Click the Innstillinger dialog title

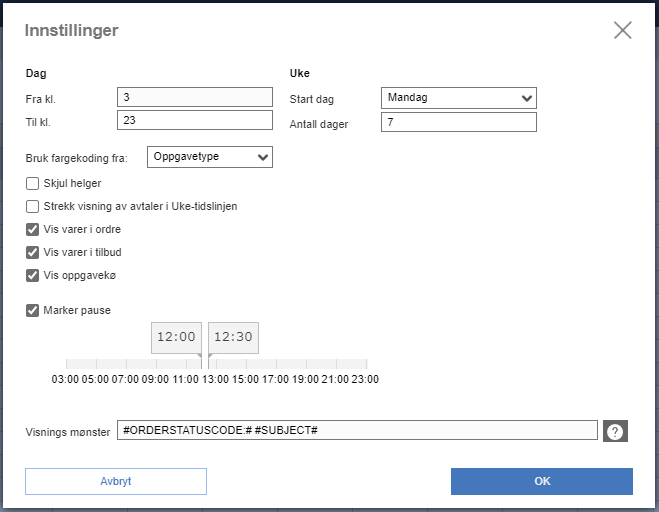point(71,30)
